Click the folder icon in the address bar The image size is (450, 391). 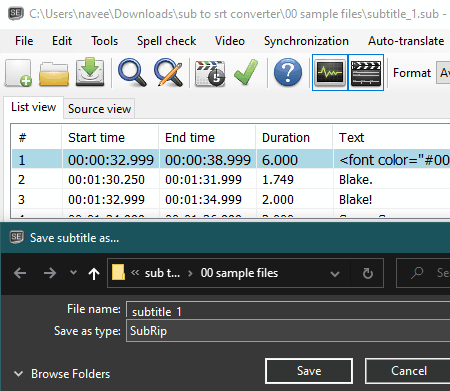pyautogui.click(x=118, y=272)
